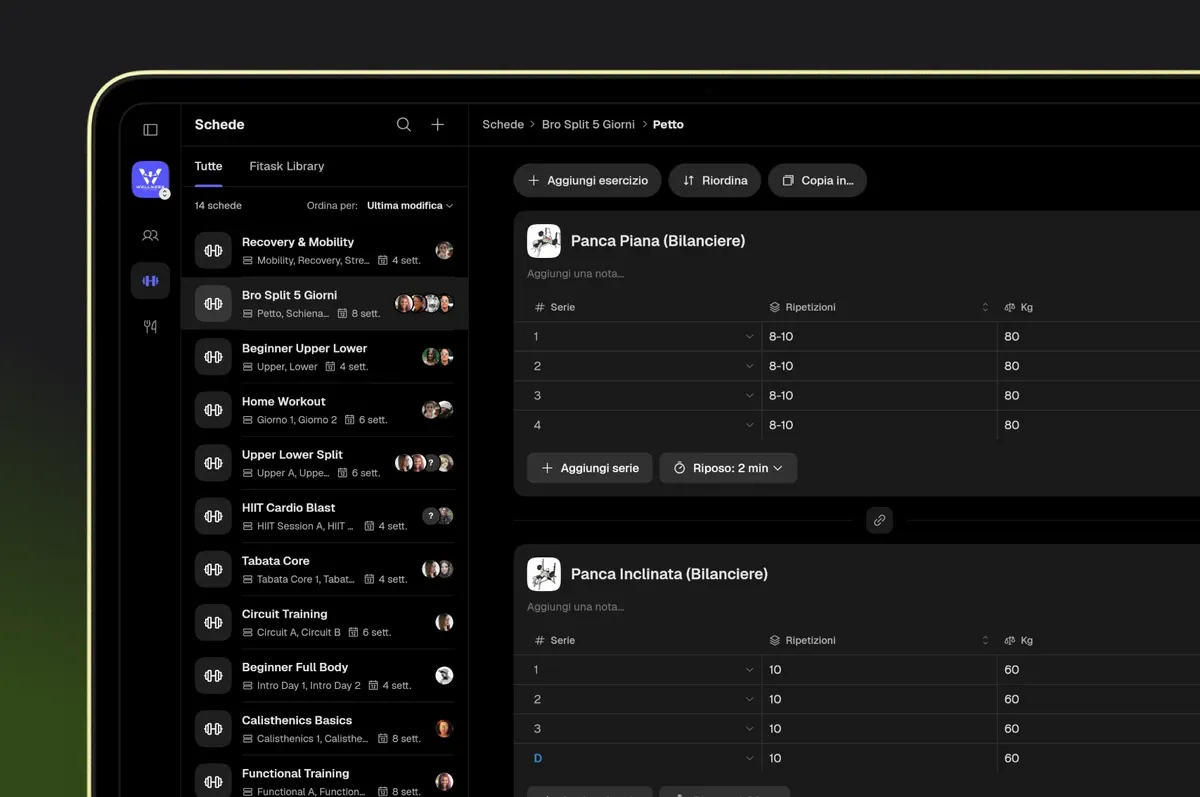This screenshot has width=1200, height=797.
Task: Click Aggiungi esercizio button
Action: click(588, 180)
